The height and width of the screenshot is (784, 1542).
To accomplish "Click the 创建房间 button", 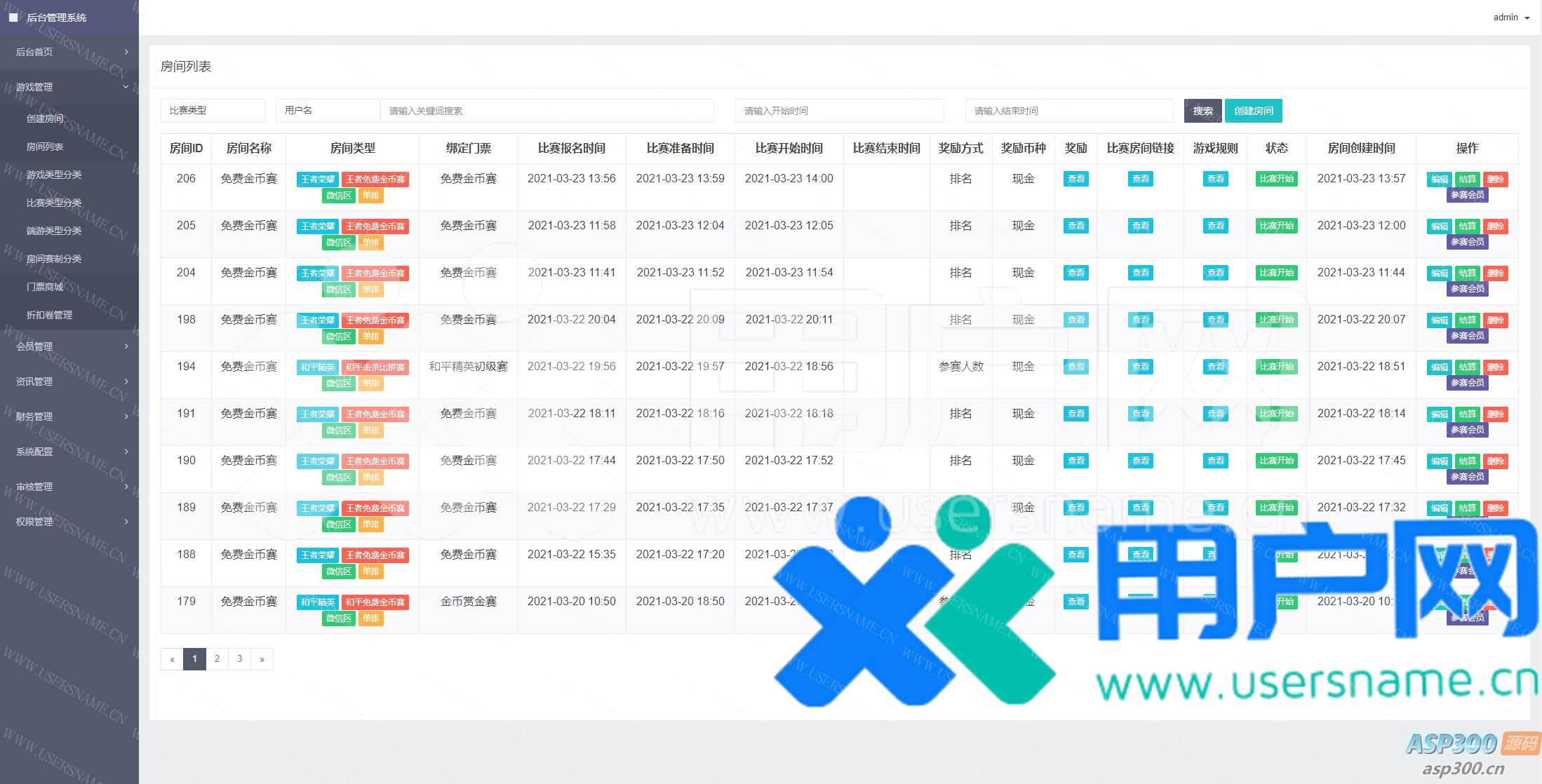I will pyautogui.click(x=1253, y=111).
